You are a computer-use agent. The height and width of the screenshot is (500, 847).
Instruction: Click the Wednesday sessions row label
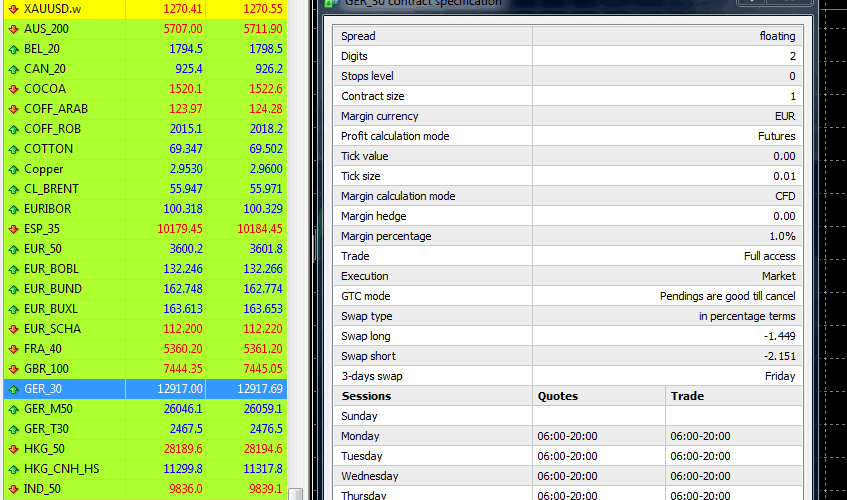(369, 476)
